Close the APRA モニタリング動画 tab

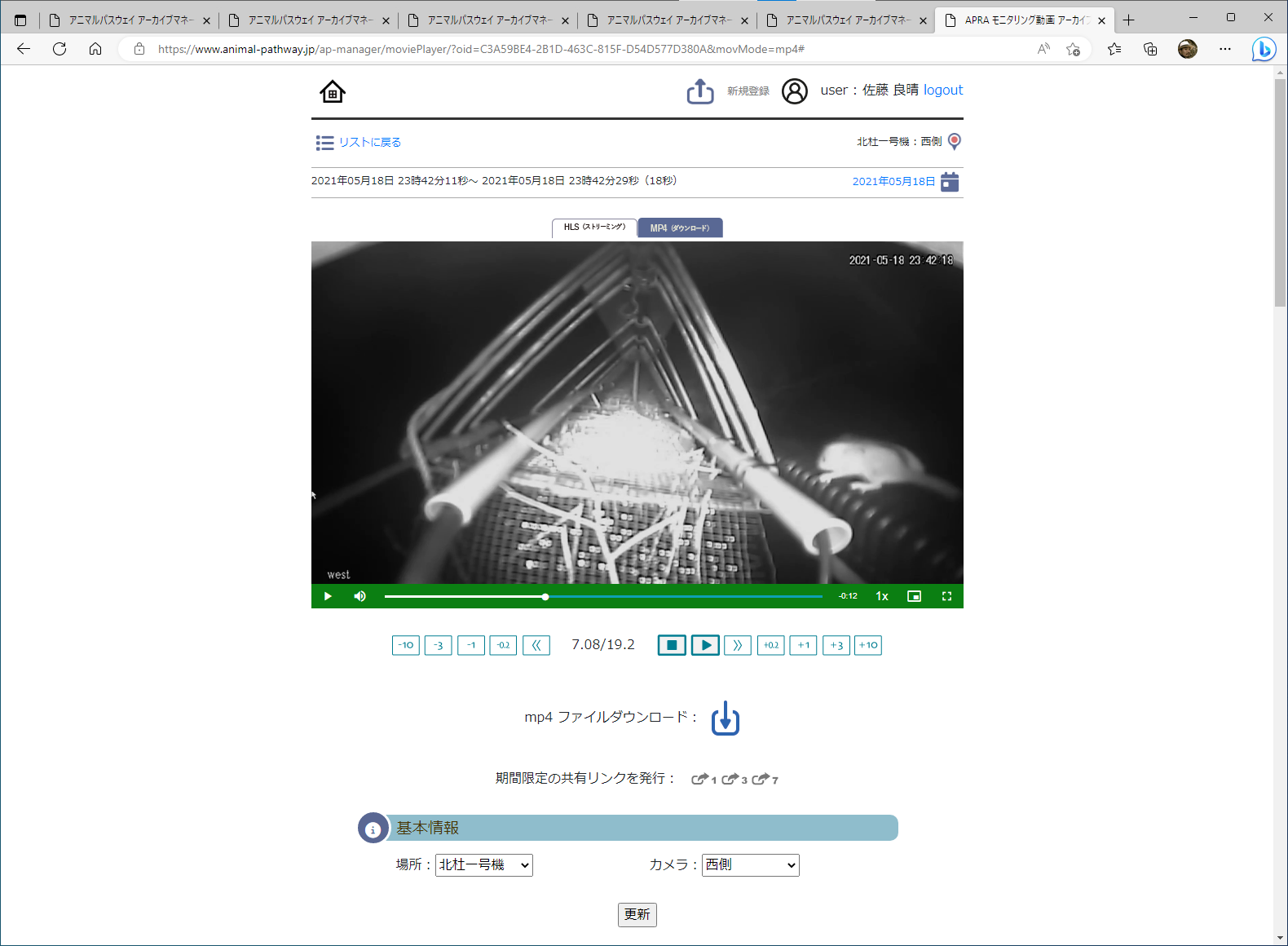pos(1102,20)
